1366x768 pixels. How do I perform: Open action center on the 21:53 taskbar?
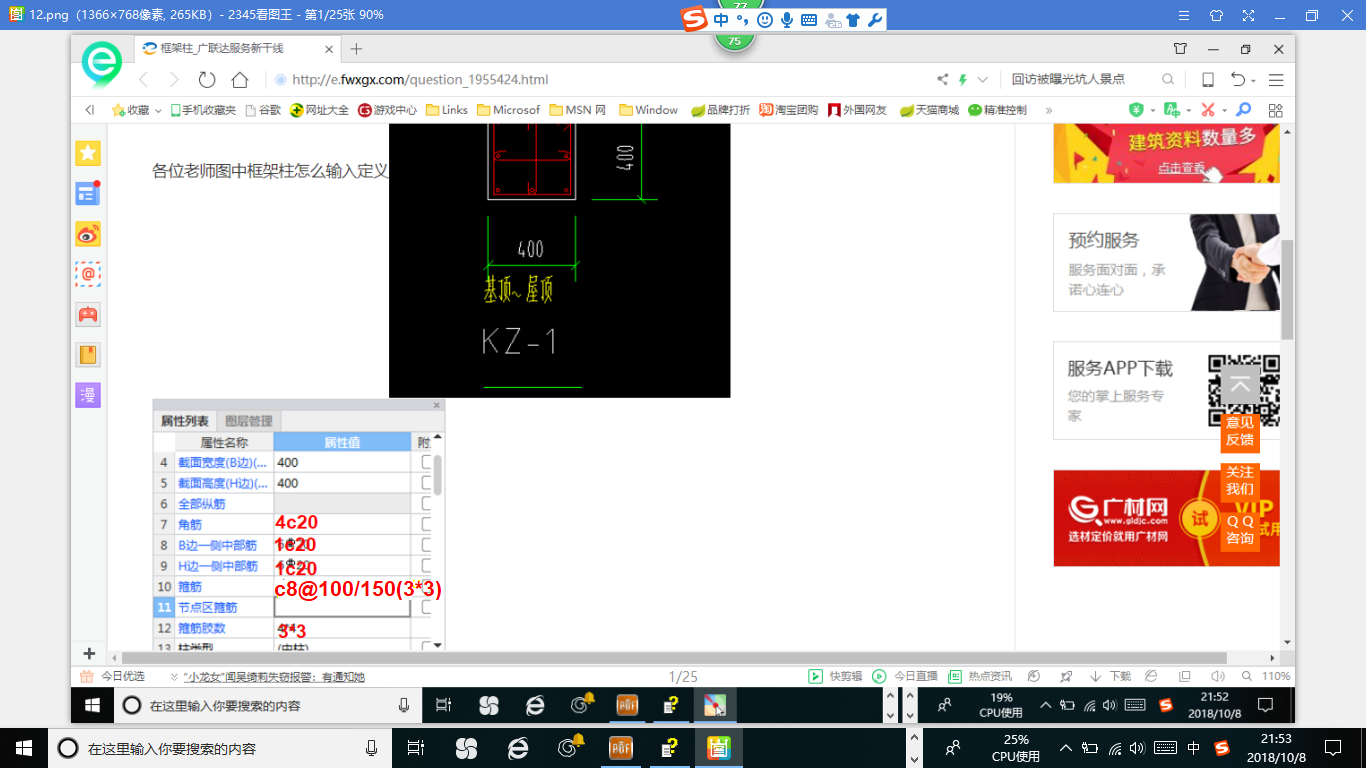(x=1333, y=747)
